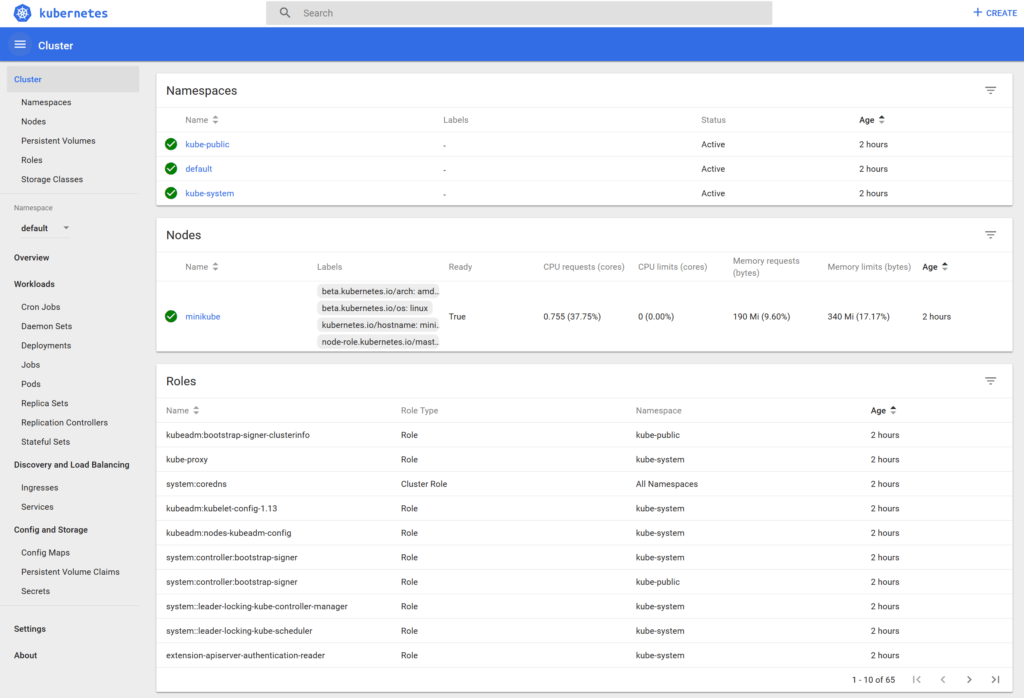
Task: Sort Roles by Name column arrows
Action: (x=196, y=411)
